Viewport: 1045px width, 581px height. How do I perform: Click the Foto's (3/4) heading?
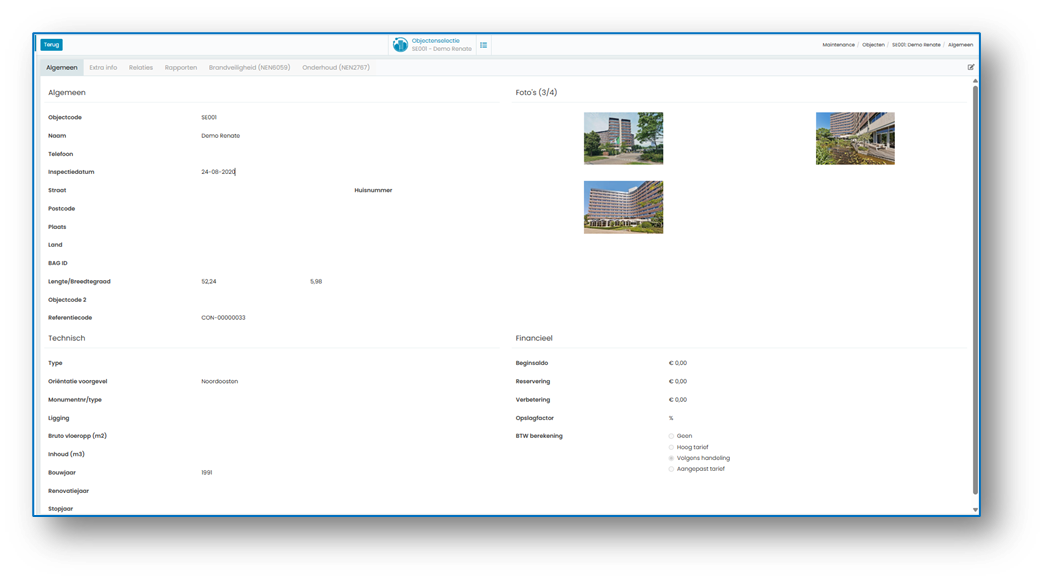[x=536, y=93]
